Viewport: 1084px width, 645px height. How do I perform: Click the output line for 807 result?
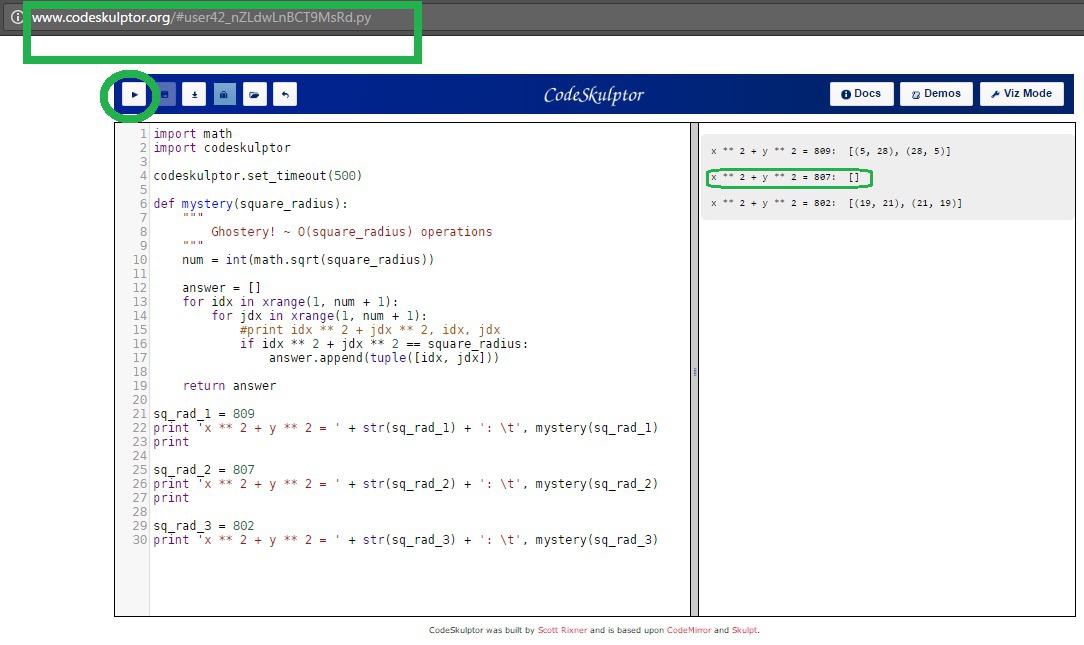coord(785,178)
